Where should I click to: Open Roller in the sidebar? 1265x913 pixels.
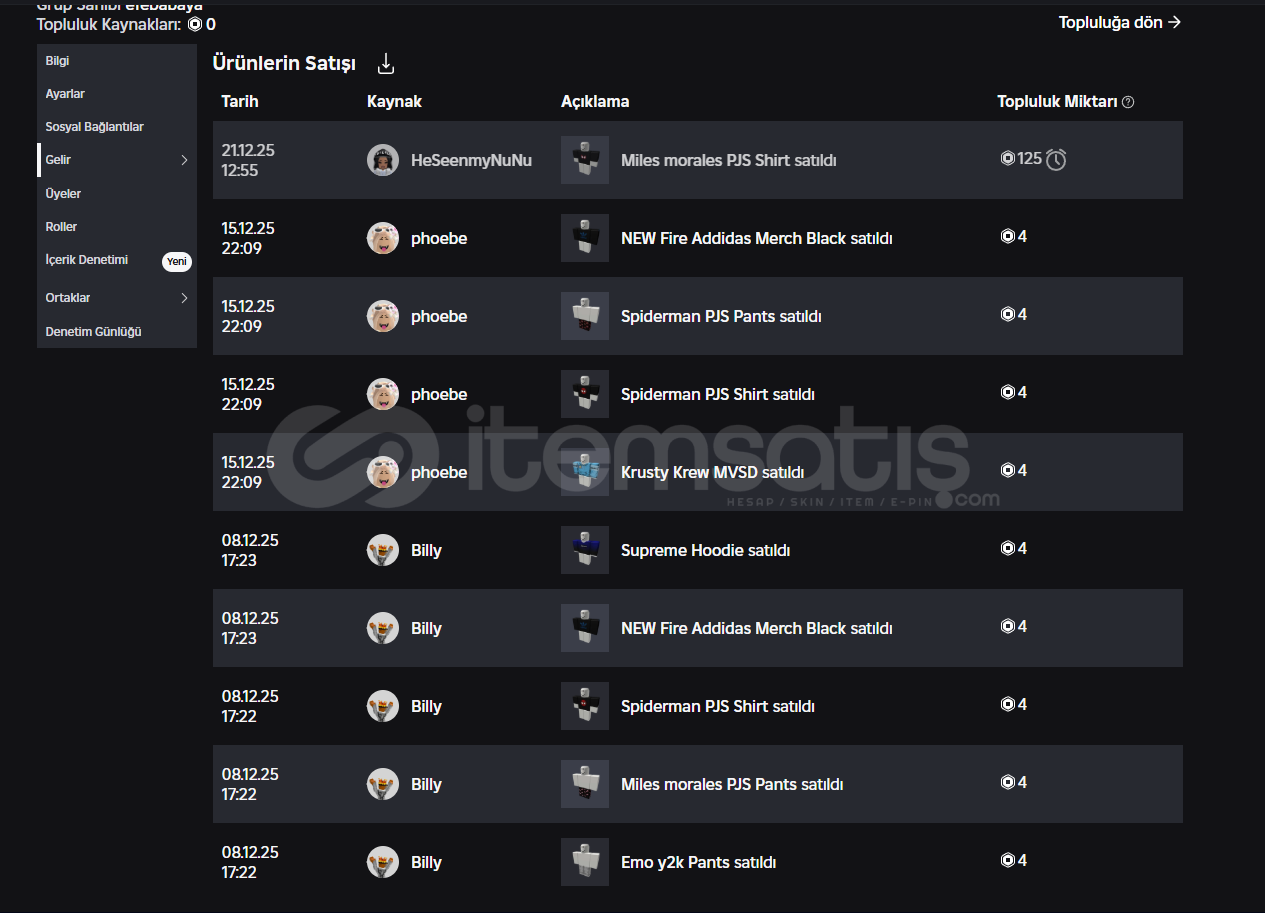coord(61,227)
